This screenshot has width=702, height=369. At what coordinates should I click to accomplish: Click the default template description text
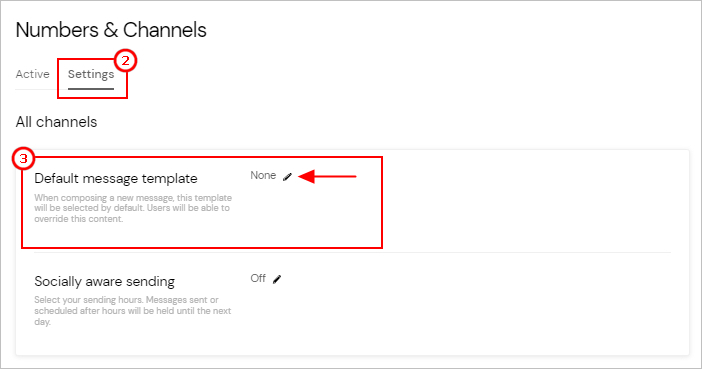click(x=133, y=208)
